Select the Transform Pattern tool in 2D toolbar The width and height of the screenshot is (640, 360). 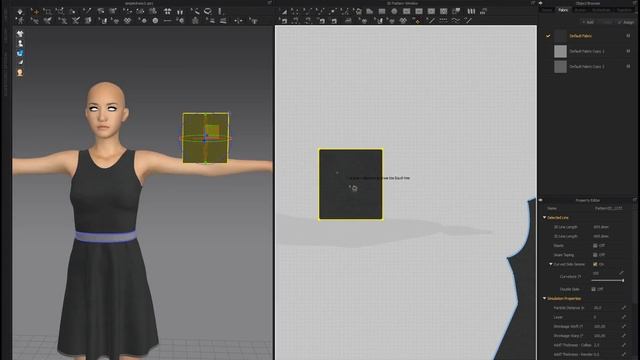(x=284, y=12)
